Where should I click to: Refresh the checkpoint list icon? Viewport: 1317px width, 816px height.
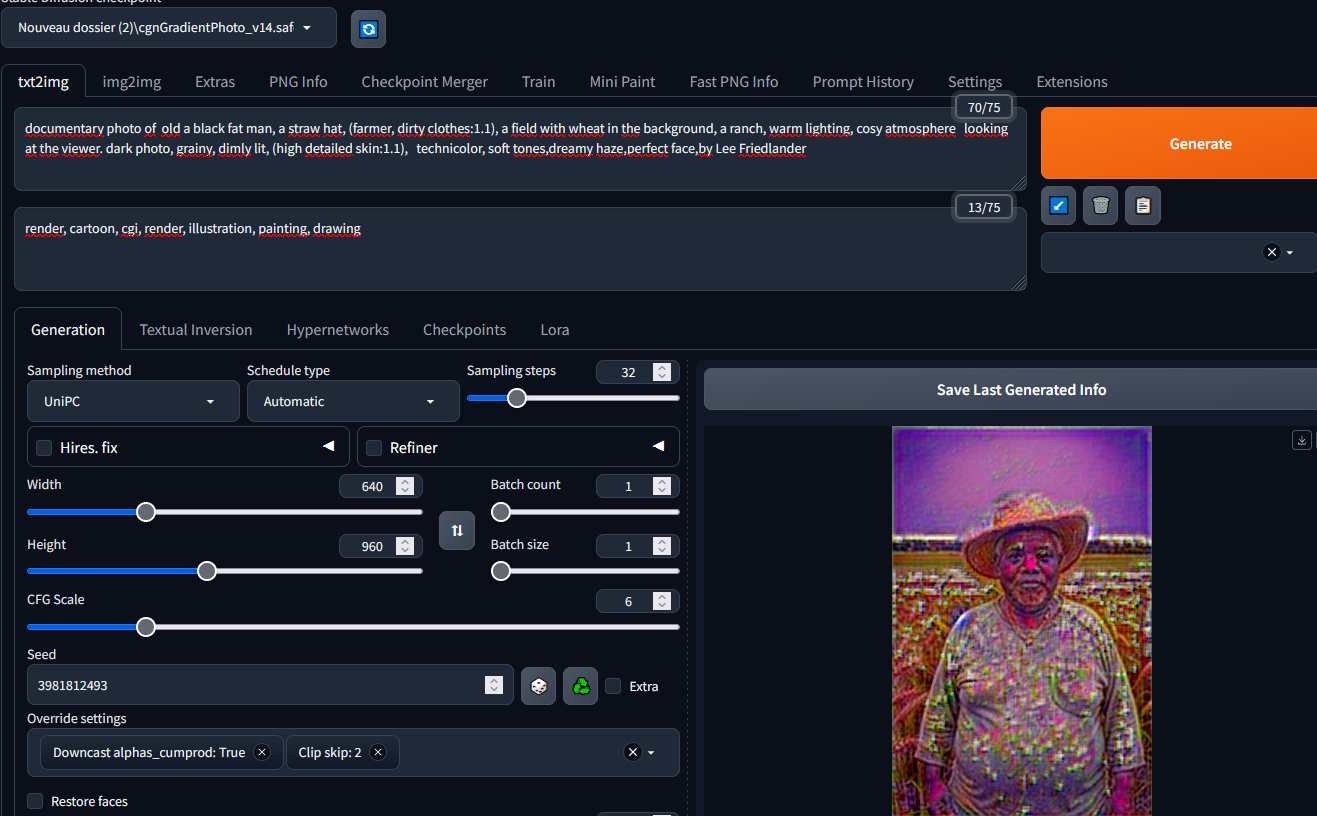pos(368,29)
